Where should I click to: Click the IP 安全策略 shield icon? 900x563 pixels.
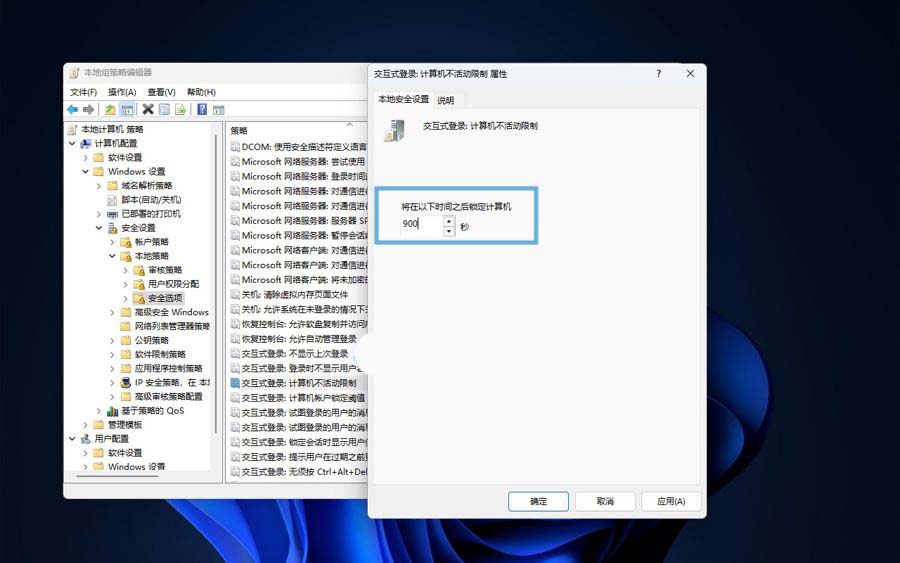126,382
